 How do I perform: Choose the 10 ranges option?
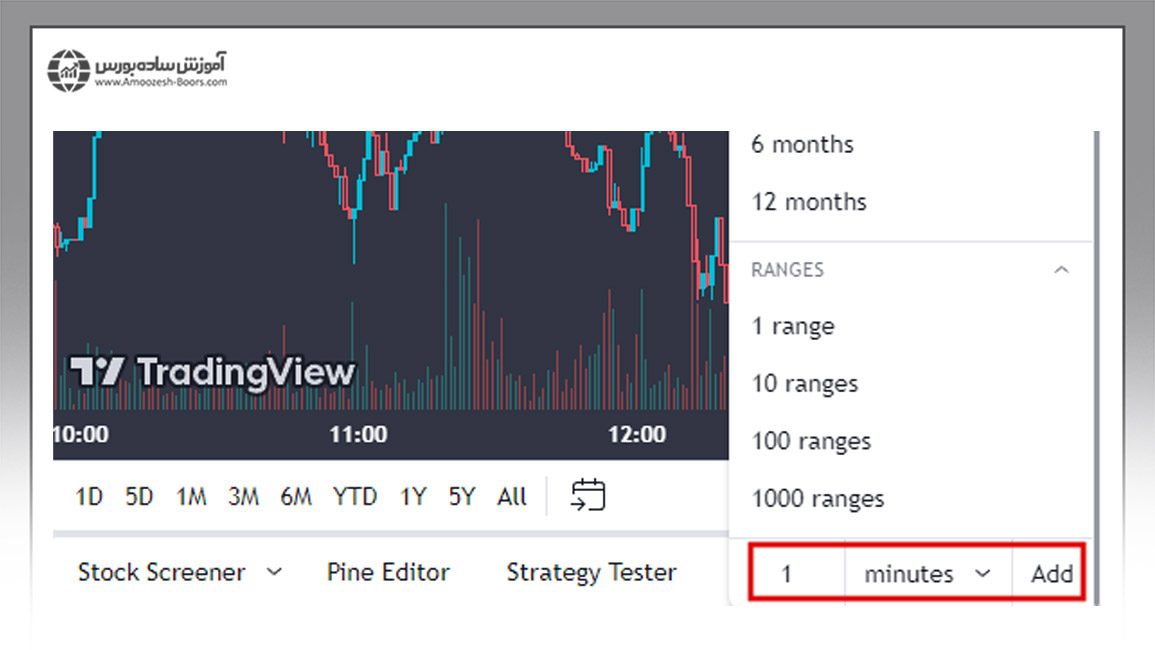coord(804,384)
